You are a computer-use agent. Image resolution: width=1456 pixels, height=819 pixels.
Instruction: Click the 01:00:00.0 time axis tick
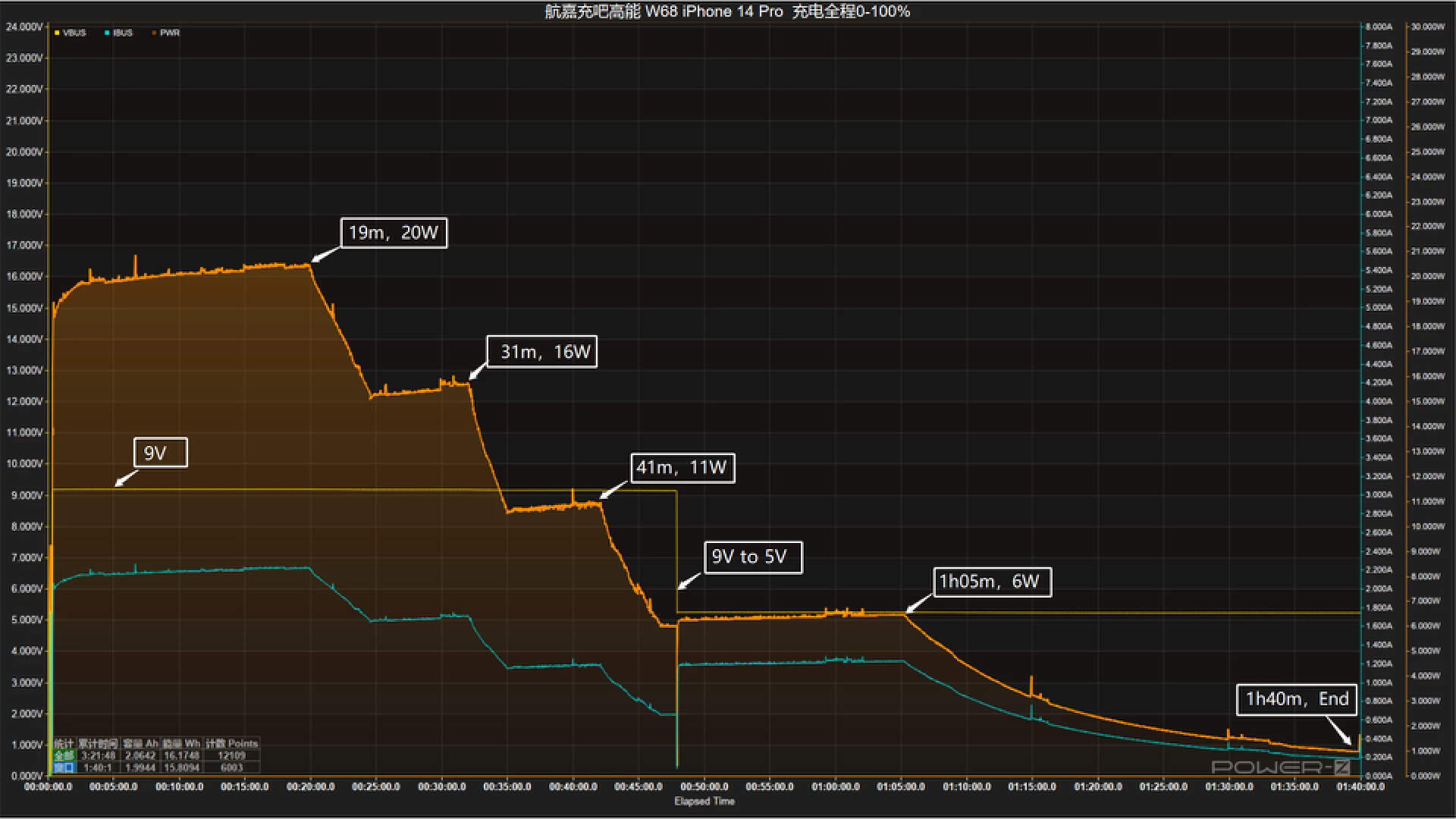click(835, 787)
